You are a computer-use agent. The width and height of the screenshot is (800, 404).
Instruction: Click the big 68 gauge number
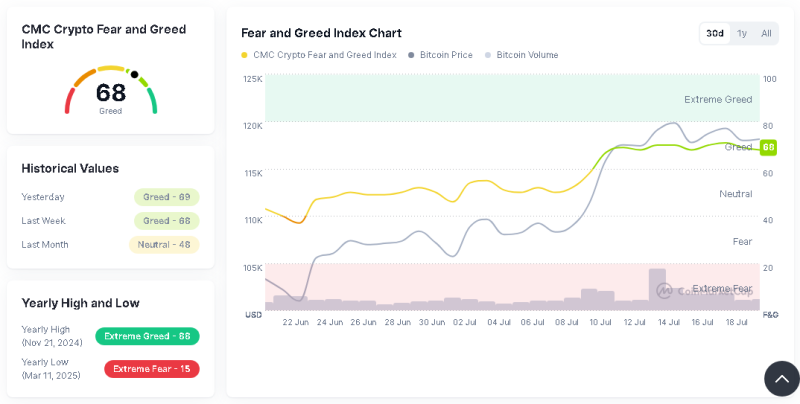pyautogui.click(x=111, y=93)
